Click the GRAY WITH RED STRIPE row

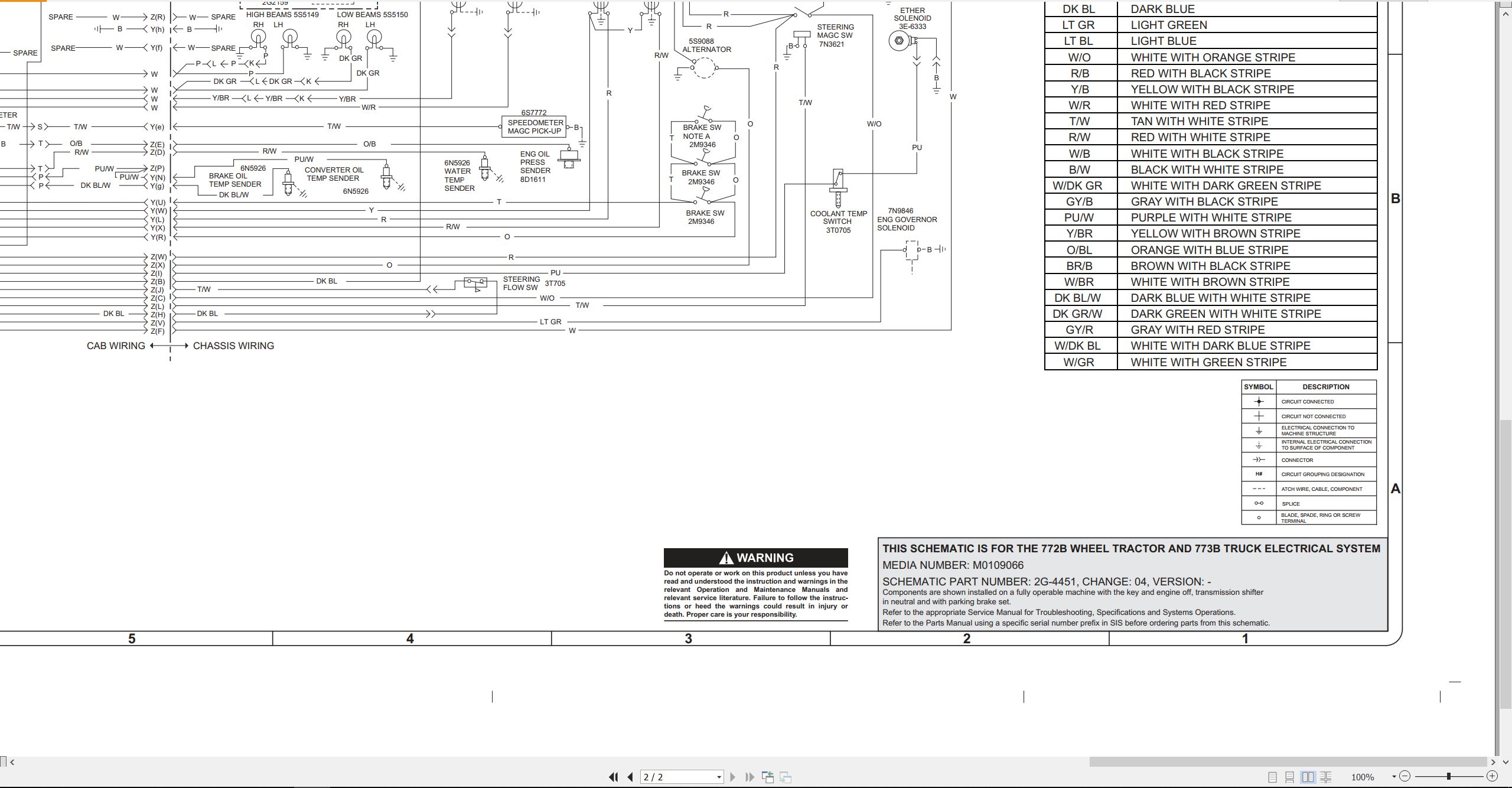(x=1211, y=330)
